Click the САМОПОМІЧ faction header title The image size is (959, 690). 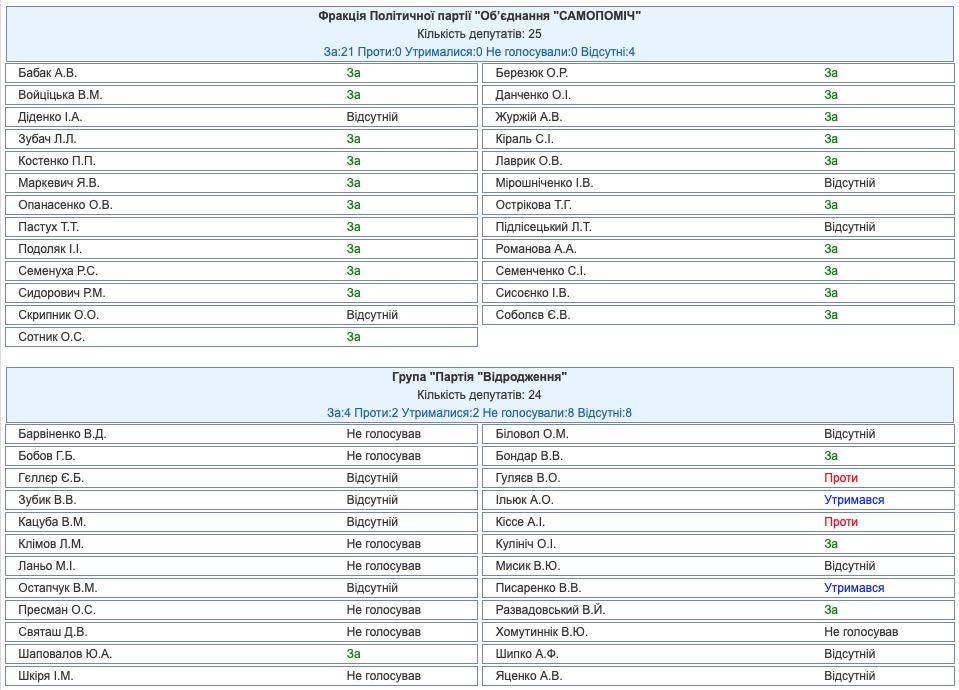click(x=480, y=16)
